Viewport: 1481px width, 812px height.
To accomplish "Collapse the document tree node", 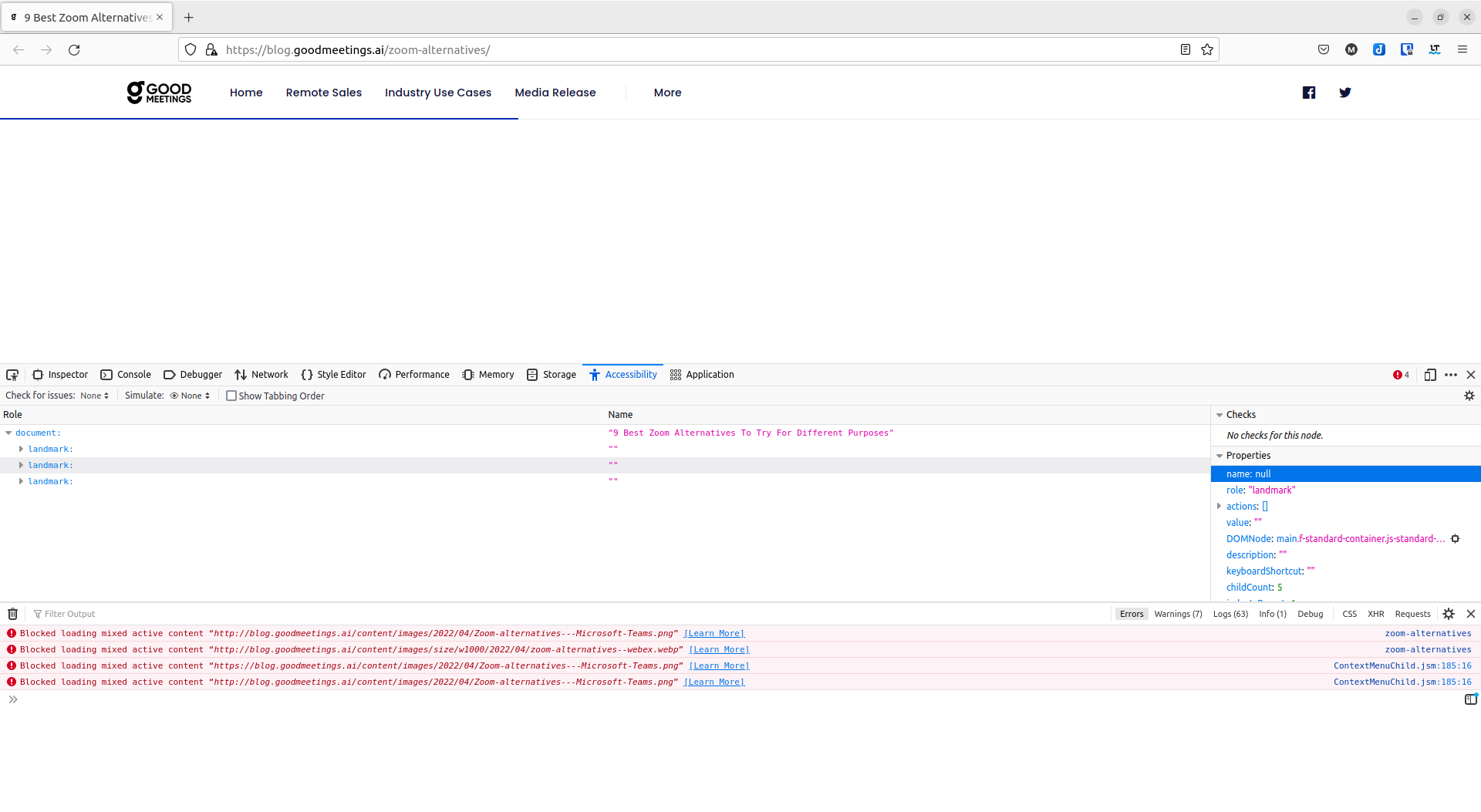I will point(8,433).
